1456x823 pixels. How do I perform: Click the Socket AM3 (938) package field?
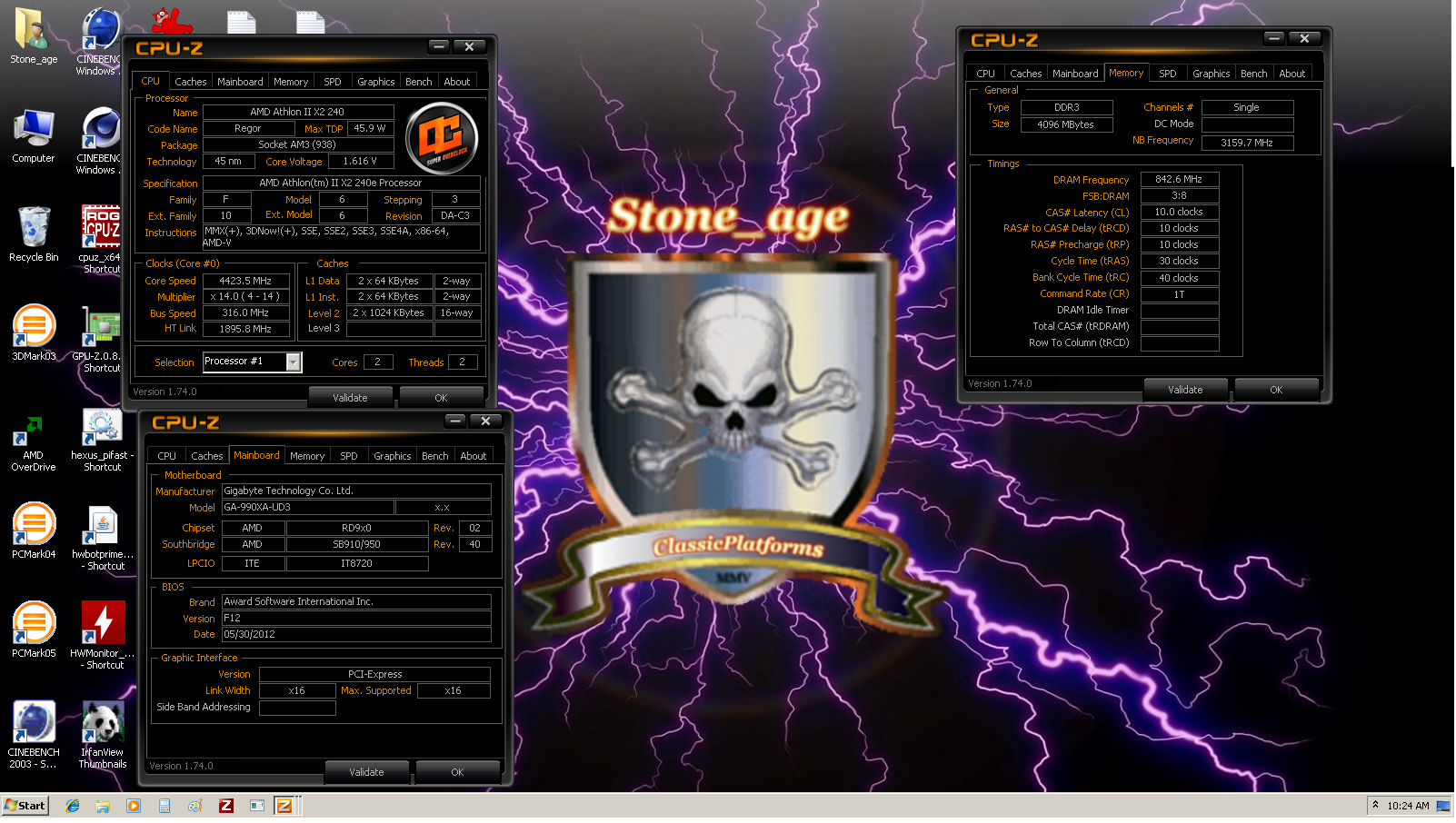[x=298, y=144]
